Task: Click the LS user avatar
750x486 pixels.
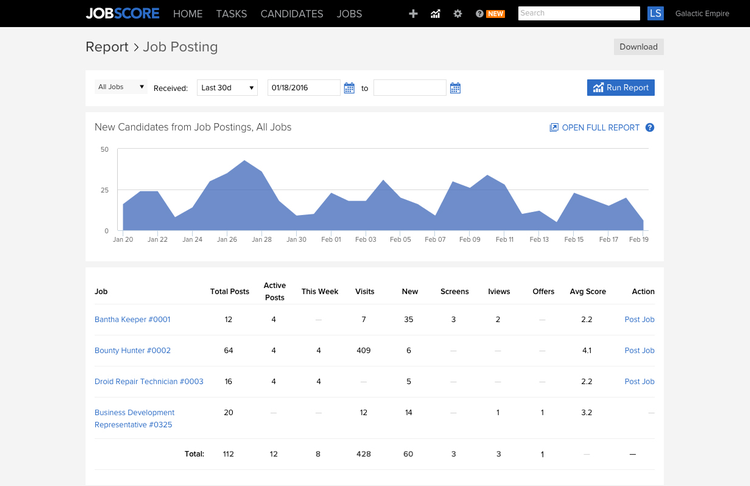Action: click(x=656, y=14)
